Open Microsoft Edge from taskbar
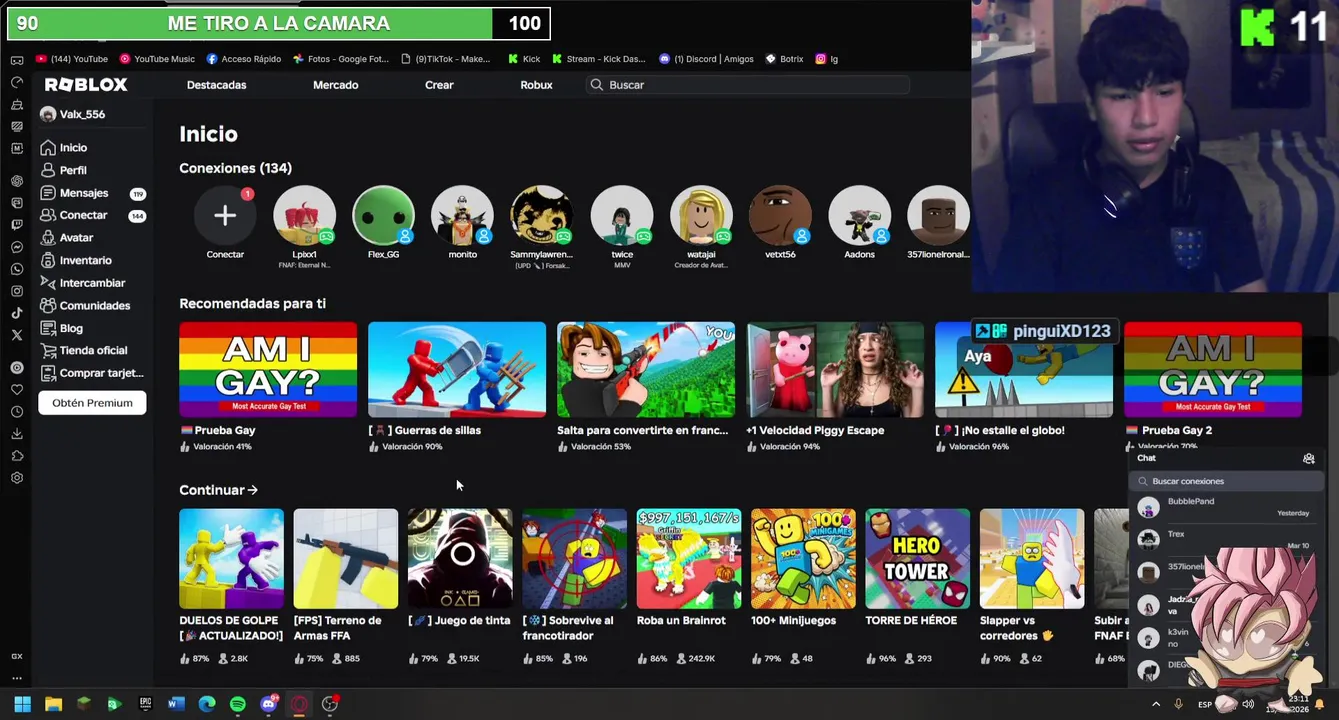 tap(207, 704)
